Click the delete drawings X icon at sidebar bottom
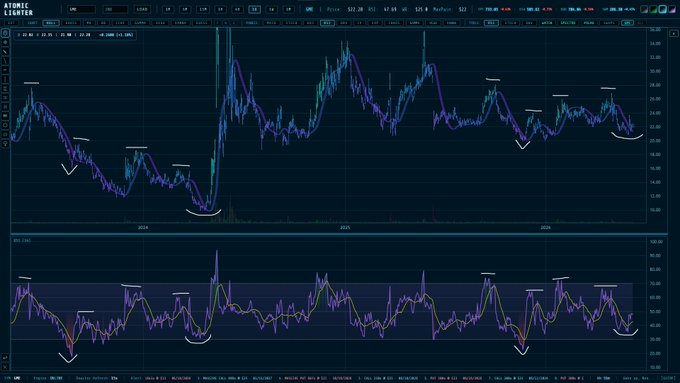Viewport: 680px width, 383px height. point(5,367)
